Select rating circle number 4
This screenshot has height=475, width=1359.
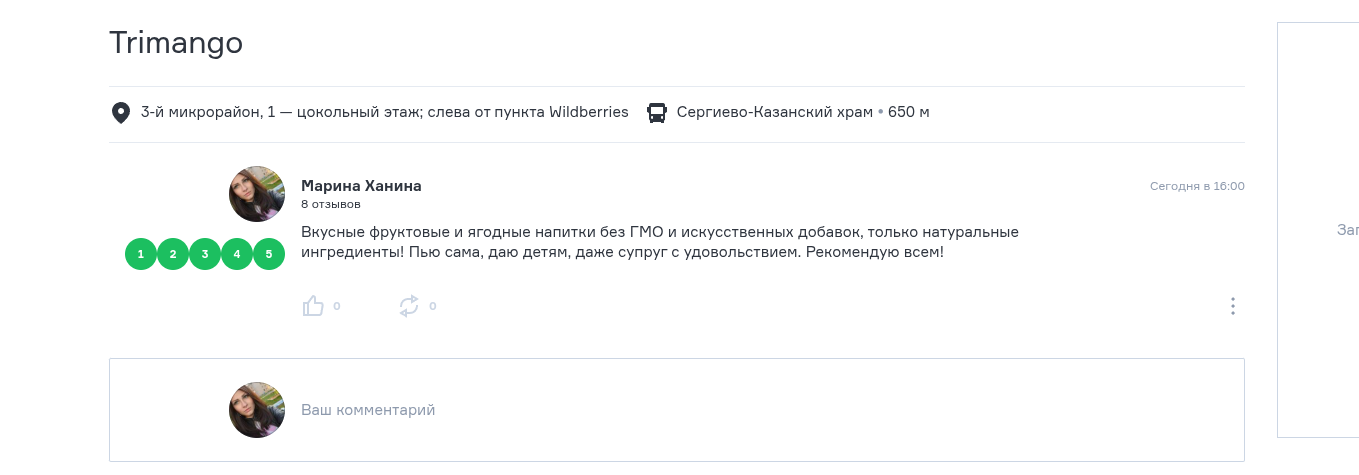click(237, 254)
